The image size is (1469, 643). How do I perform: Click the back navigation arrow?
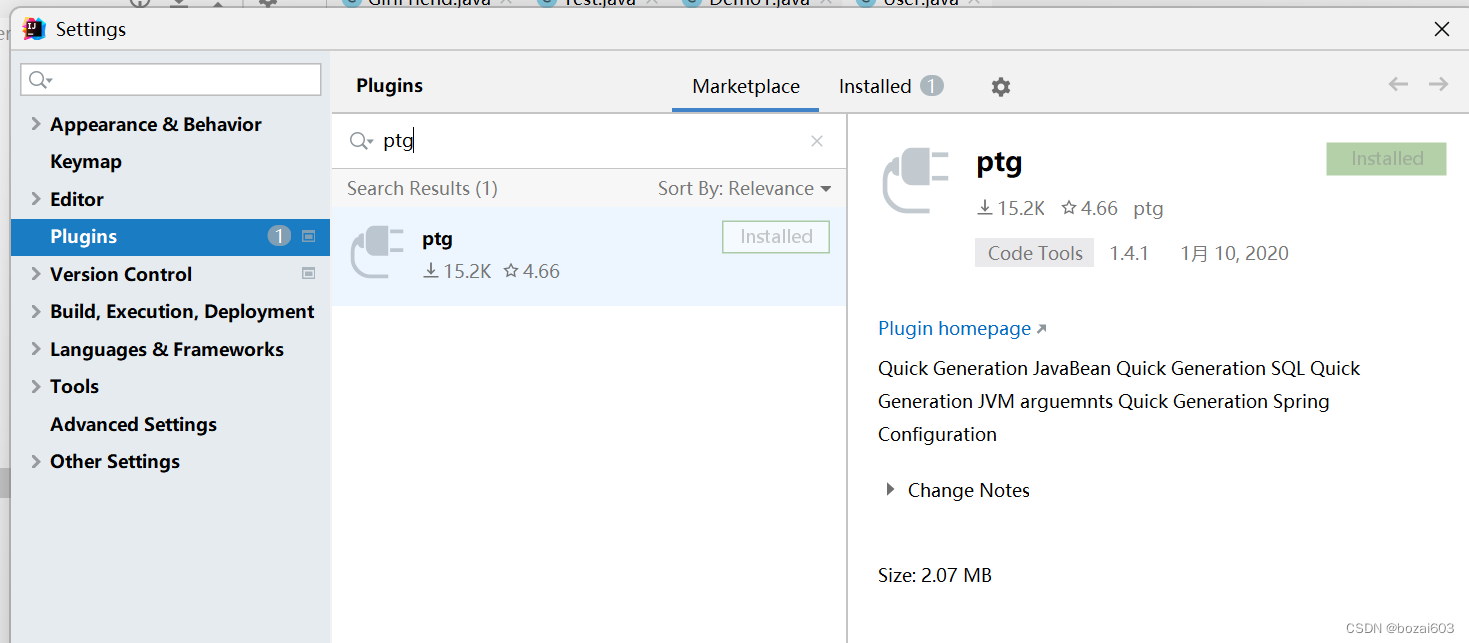click(x=1398, y=84)
